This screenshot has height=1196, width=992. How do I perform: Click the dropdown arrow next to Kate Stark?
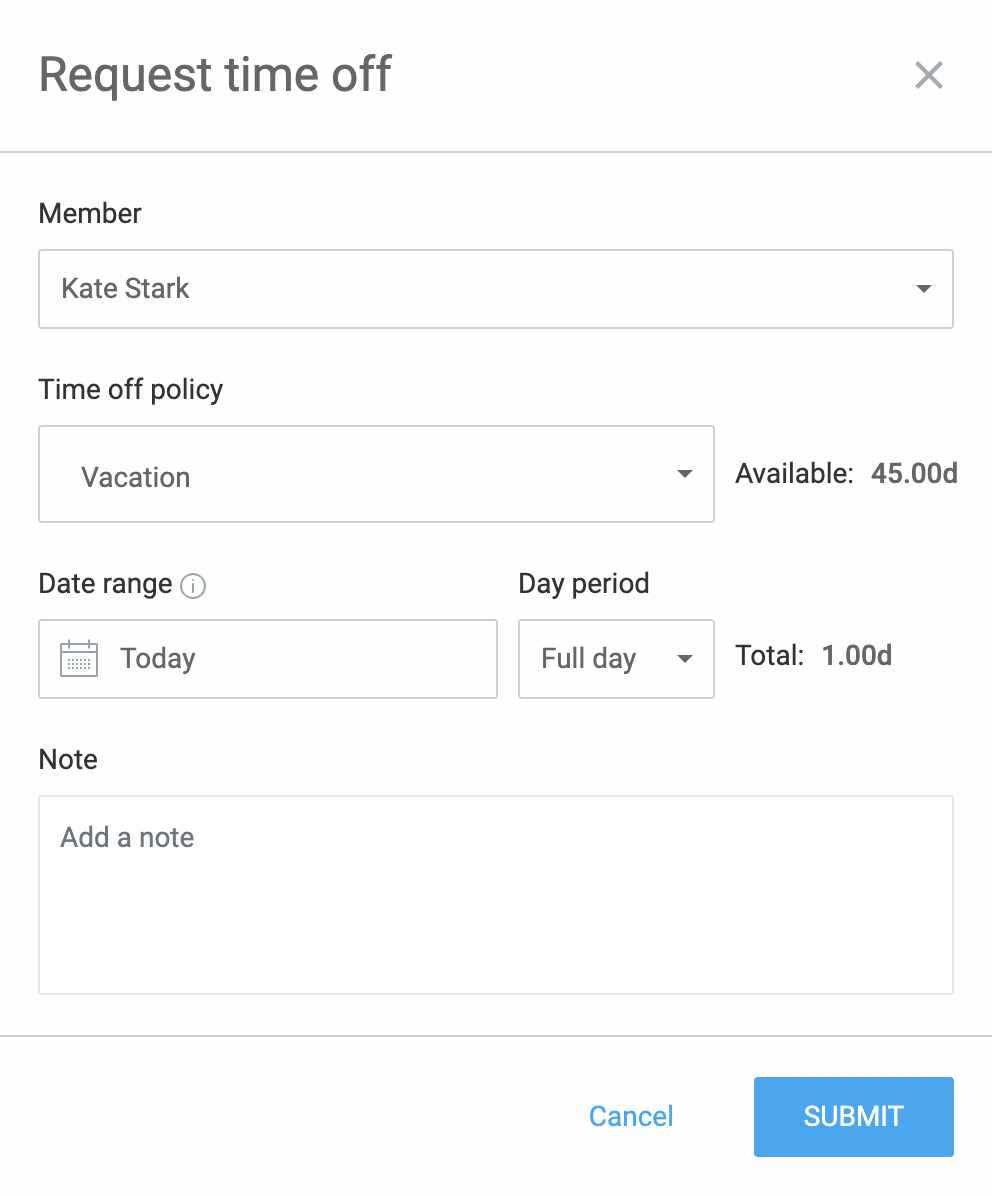pos(923,289)
